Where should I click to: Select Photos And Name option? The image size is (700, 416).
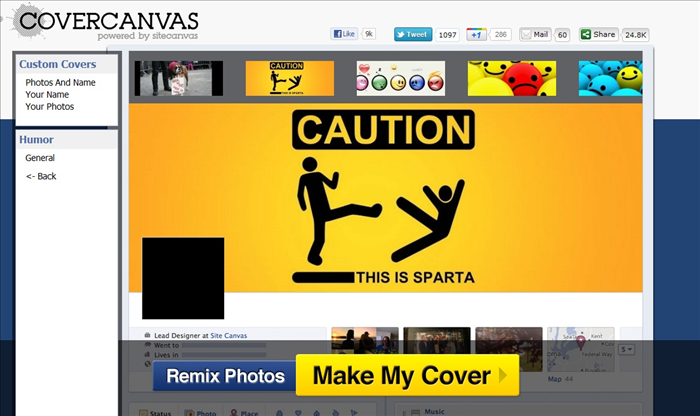tap(60, 83)
